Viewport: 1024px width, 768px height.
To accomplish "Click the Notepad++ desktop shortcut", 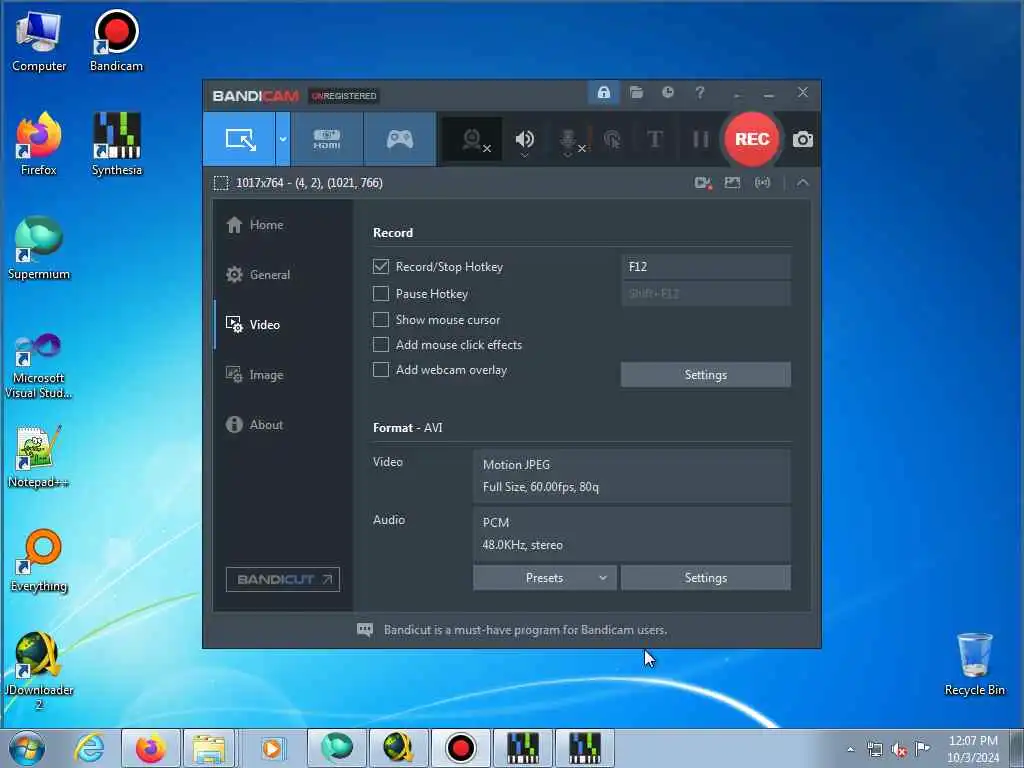I will coord(39,457).
